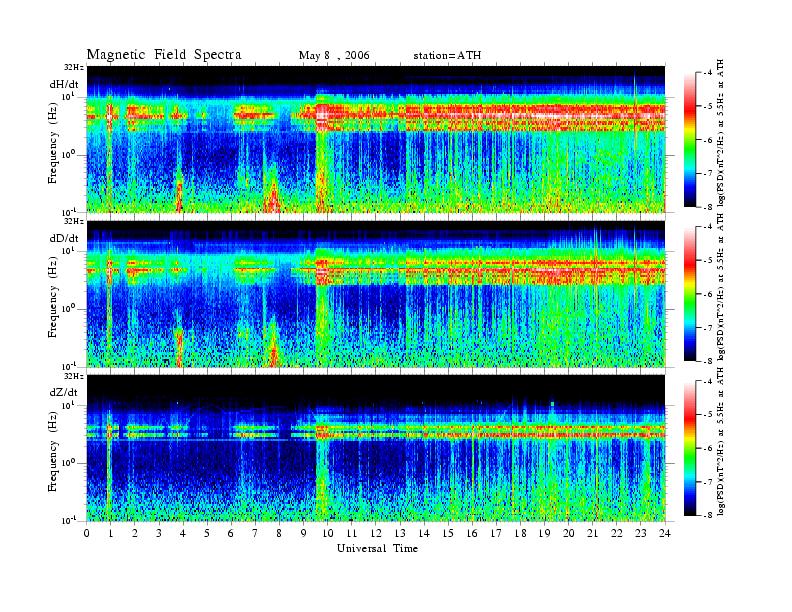
Task: Click hour tick '14' on the time axis
Action: pos(424,534)
